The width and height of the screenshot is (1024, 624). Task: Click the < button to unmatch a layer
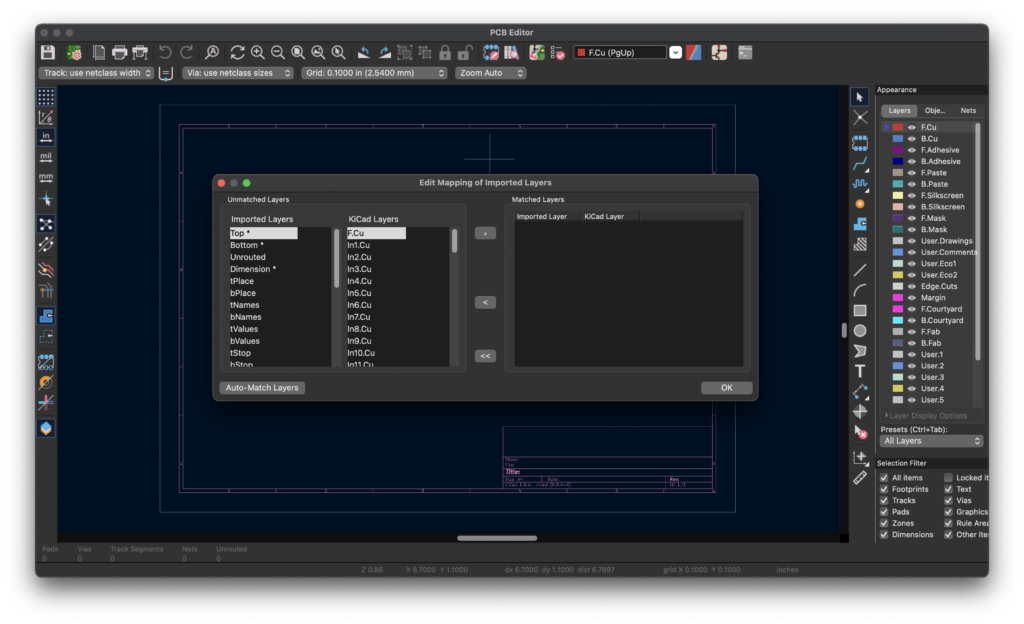[485, 302]
